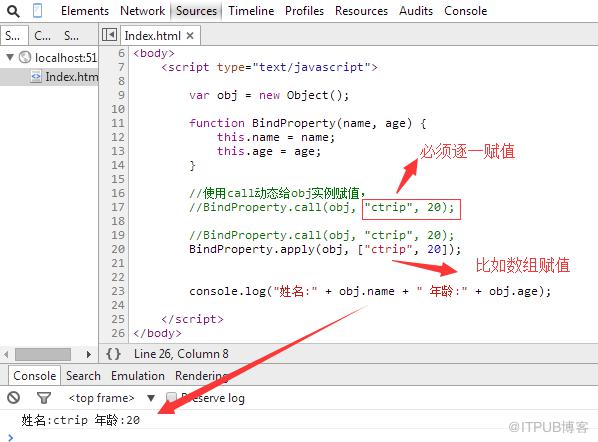
Task: Select Index.htm file in the tree
Action: point(49,77)
